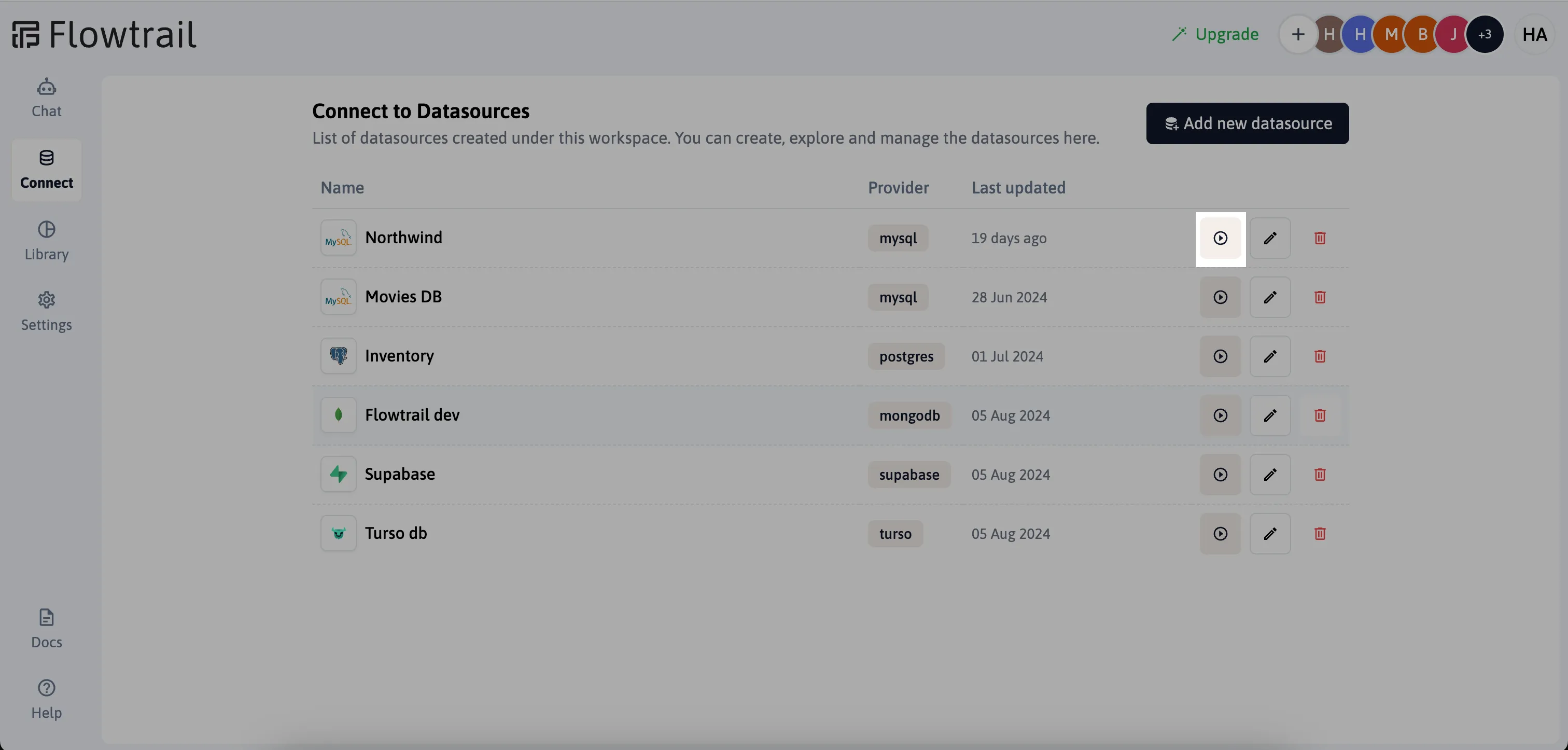
Task: Delete the Movies DB datasource
Action: click(1320, 297)
